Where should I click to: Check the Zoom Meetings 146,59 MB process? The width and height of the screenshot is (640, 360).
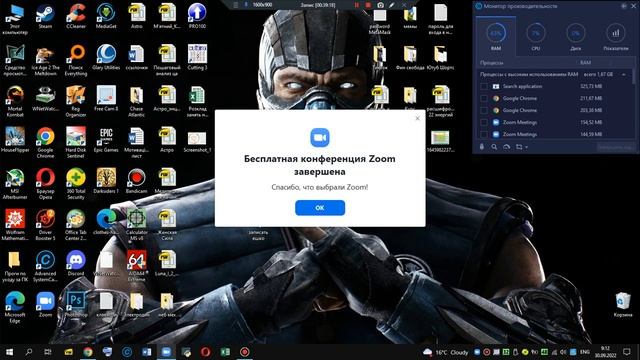(484, 134)
